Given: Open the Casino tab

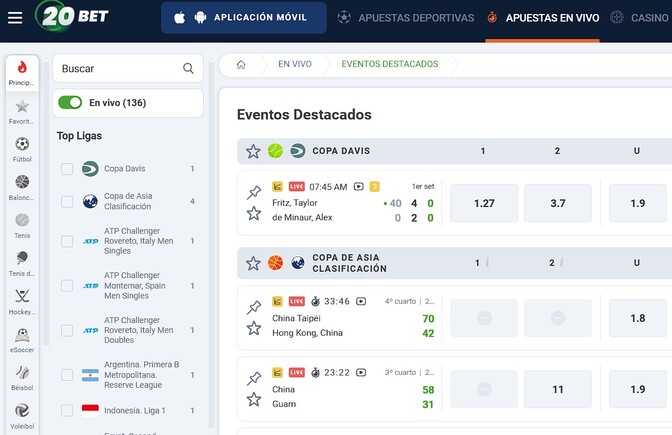Looking at the screenshot, I should coord(639,18).
